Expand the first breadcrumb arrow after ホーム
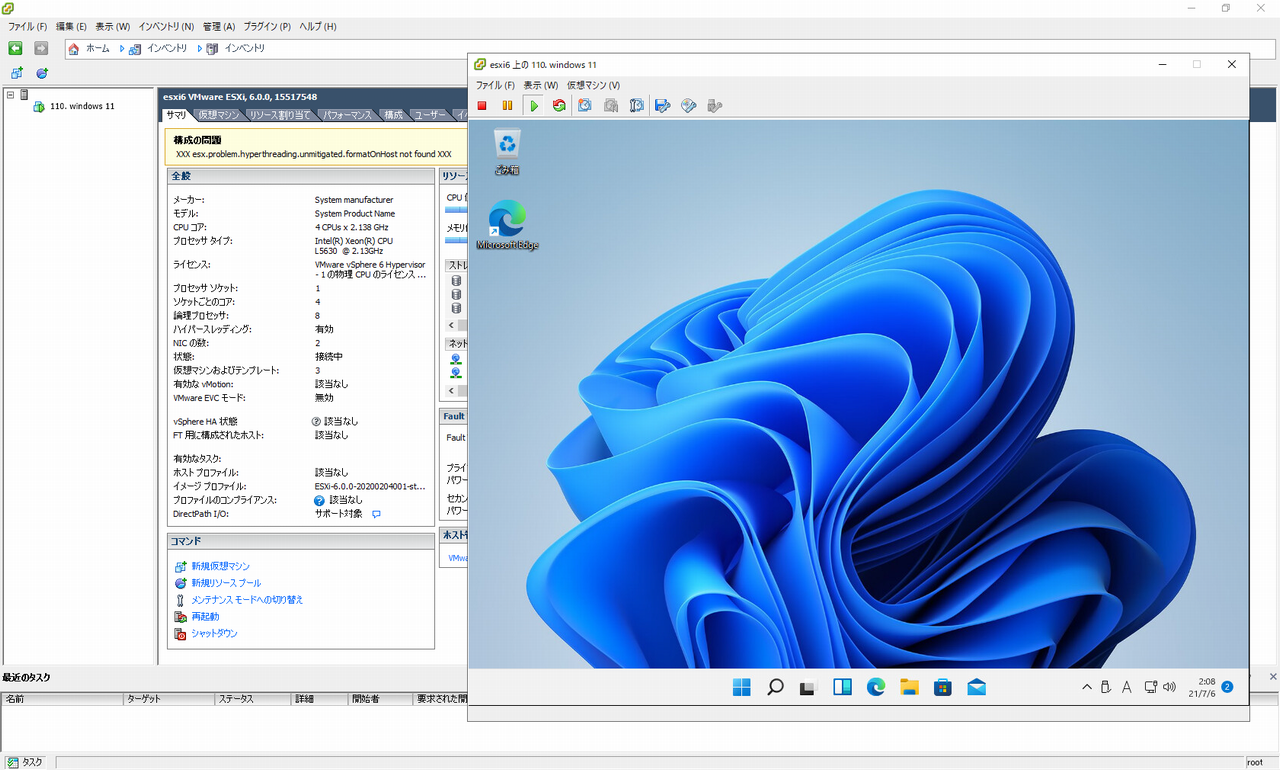 click(x=122, y=48)
